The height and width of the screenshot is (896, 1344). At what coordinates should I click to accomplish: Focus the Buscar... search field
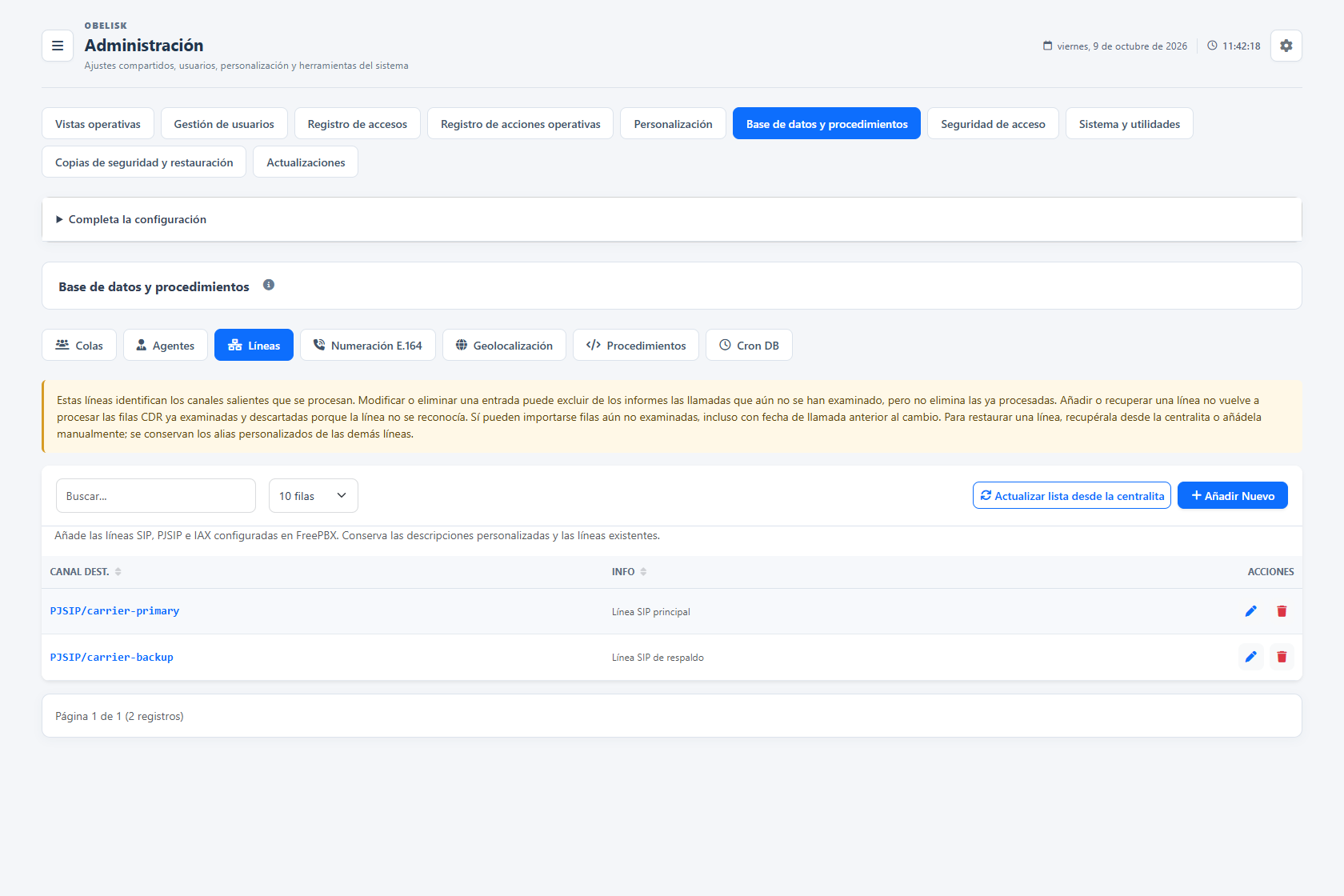coord(156,496)
